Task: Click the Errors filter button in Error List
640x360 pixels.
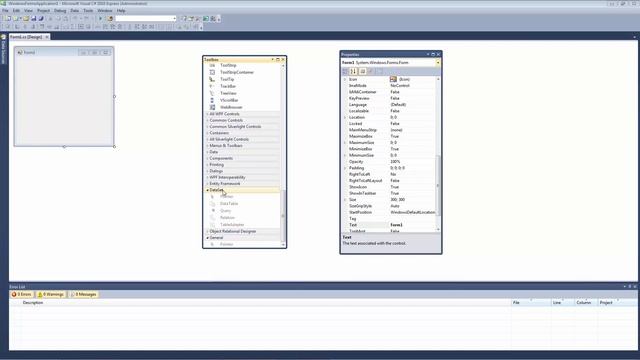Action: click(x=22, y=294)
